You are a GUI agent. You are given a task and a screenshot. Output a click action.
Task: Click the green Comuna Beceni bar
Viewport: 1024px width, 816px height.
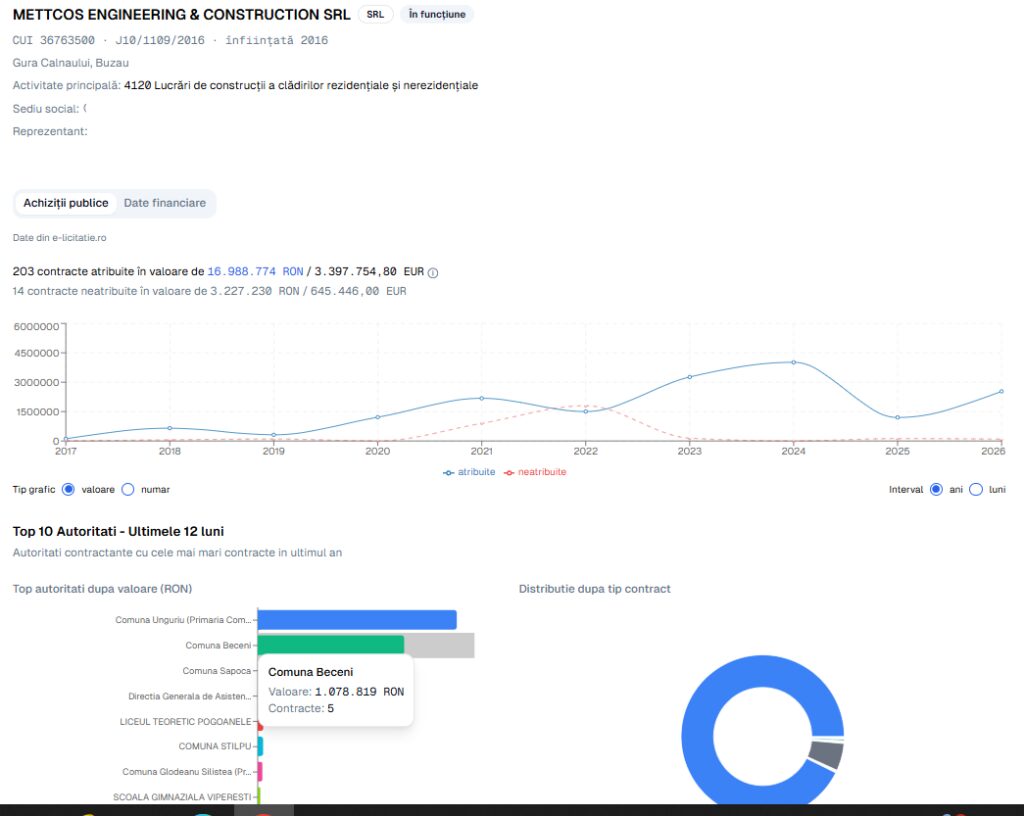(x=331, y=645)
